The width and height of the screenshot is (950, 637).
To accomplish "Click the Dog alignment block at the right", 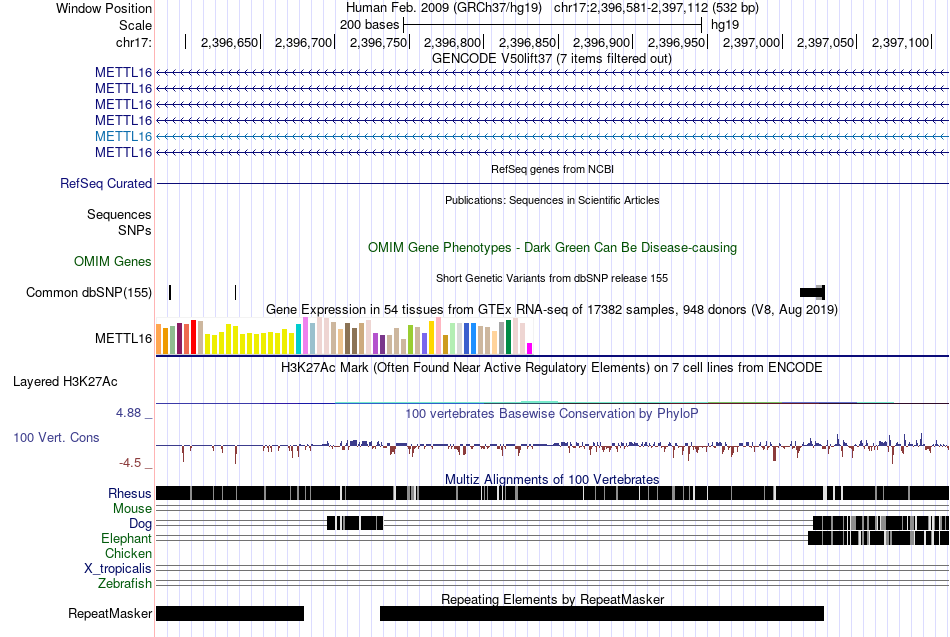I will (881, 523).
